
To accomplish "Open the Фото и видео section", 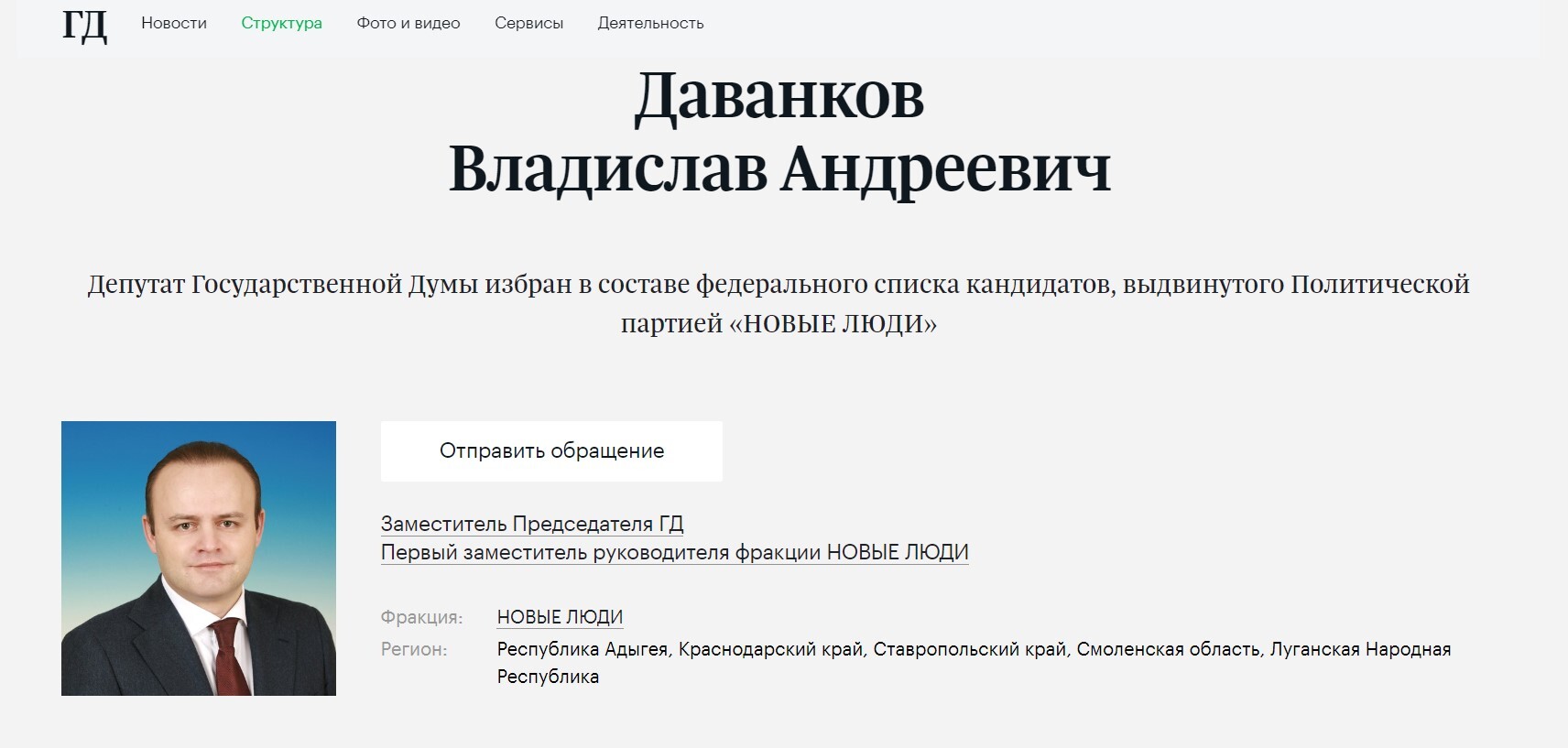I will click(408, 23).
